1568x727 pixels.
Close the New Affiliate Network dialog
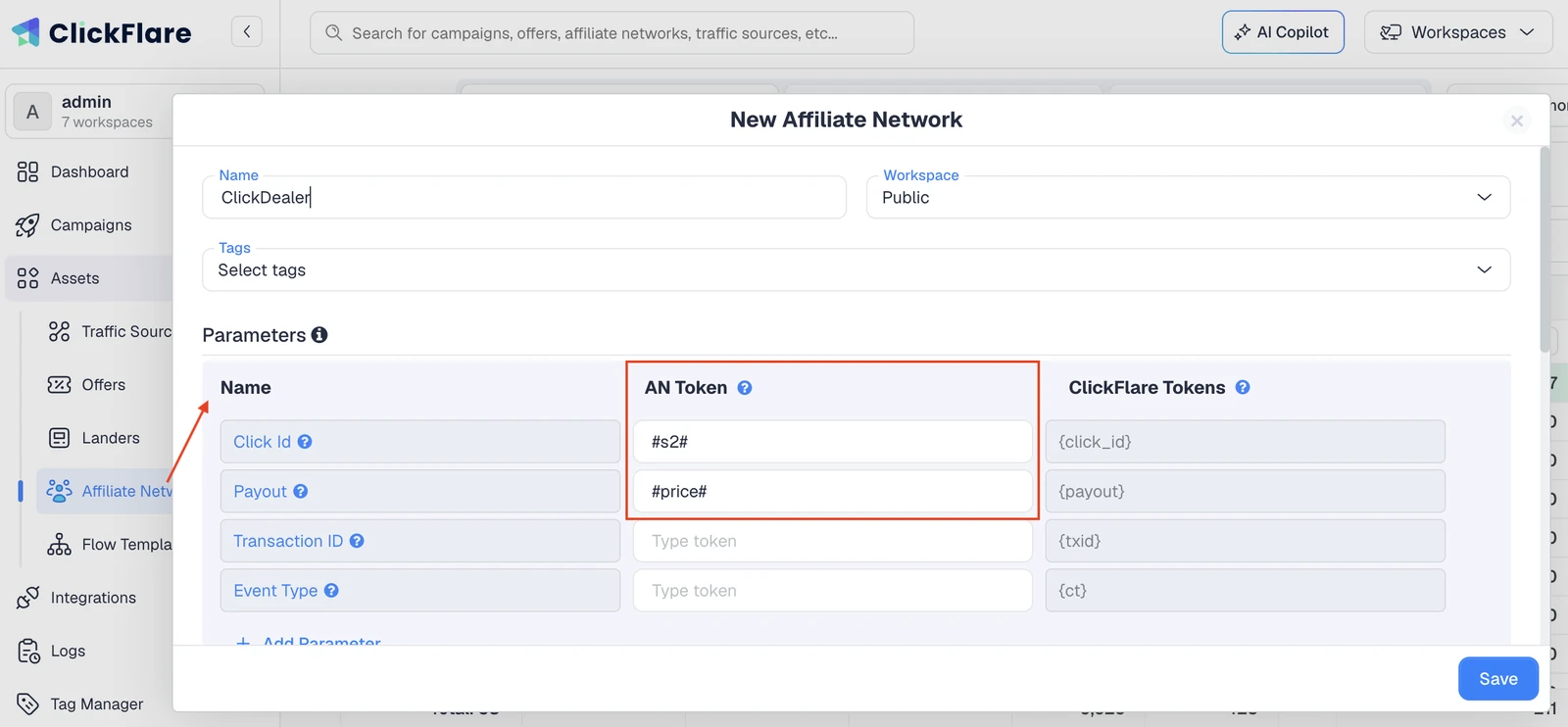click(x=1517, y=121)
